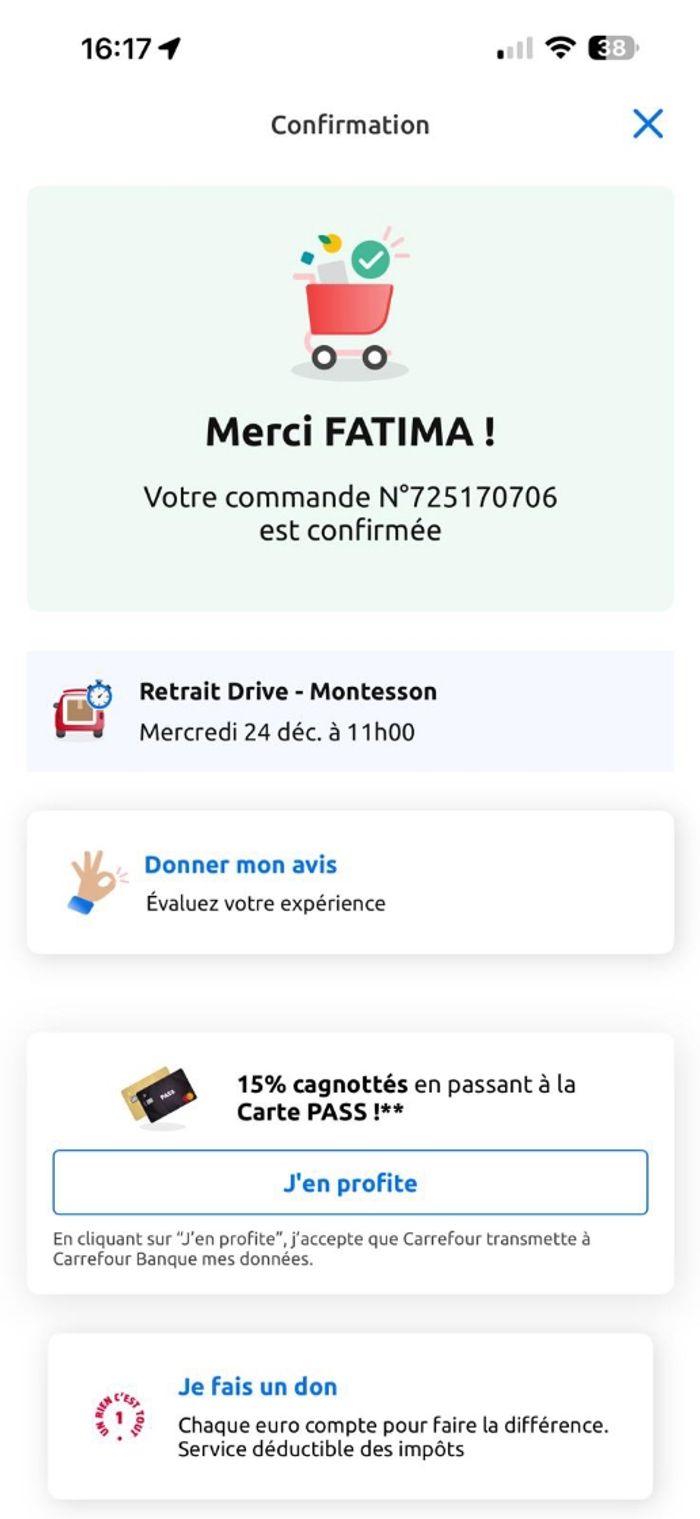The image size is (700, 1519).
Task: Tap the 'Un rien c'est tout' donation logo
Action: click(119, 1415)
